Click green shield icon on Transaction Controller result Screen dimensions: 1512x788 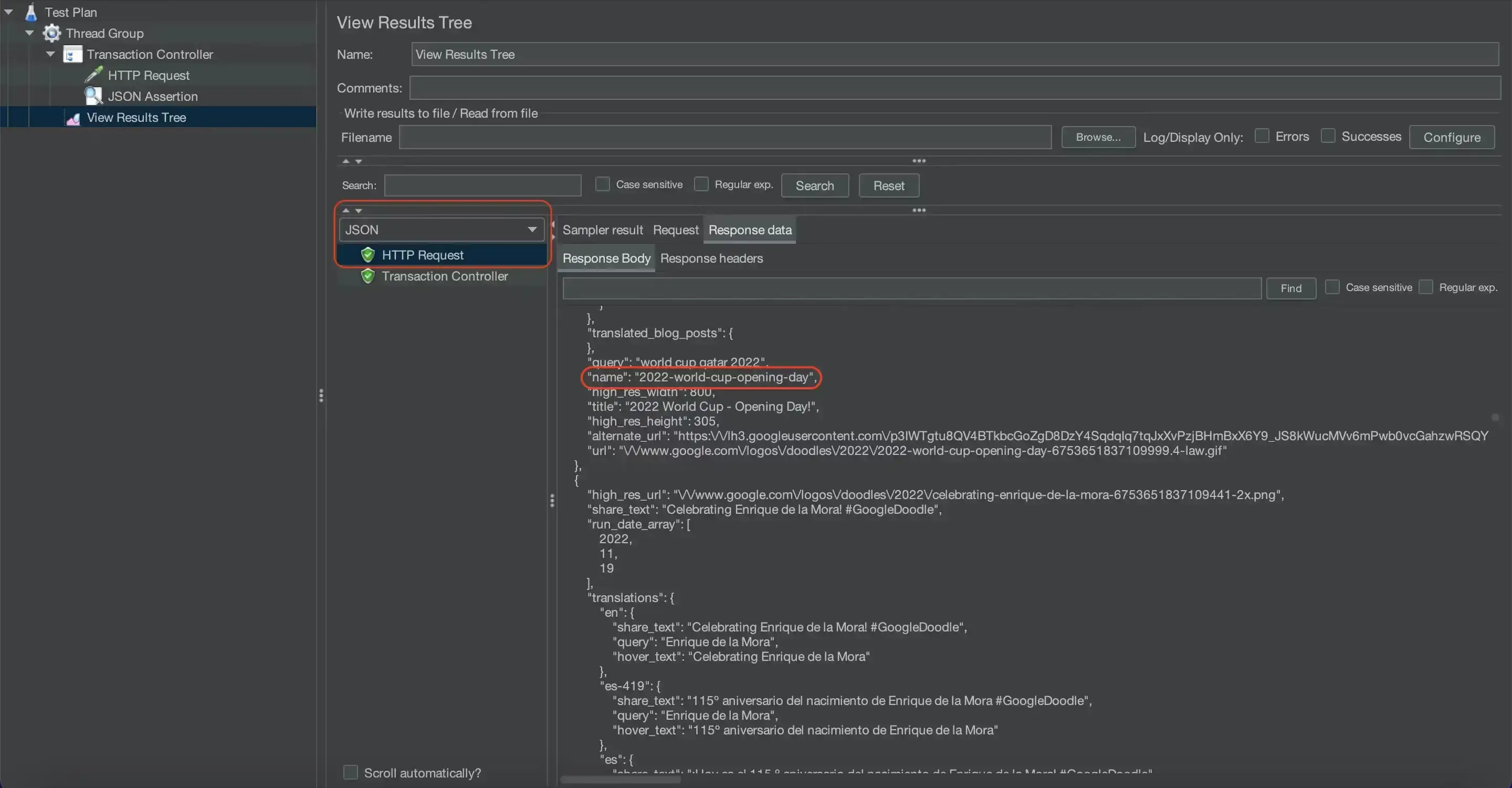pyautogui.click(x=368, y=276)
